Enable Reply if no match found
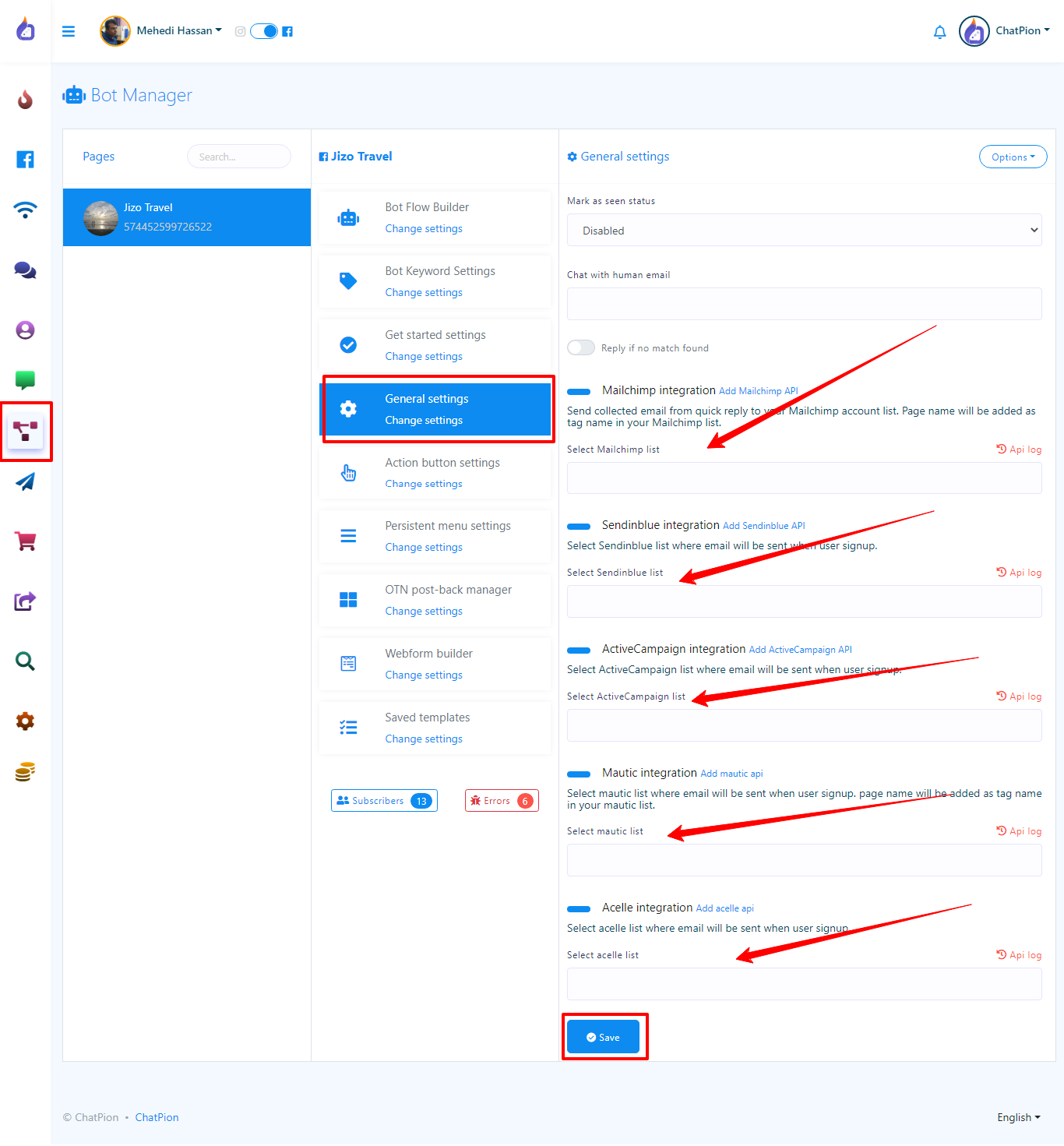Viewport: 1064px width, 1146px height. tap(581, 347)
